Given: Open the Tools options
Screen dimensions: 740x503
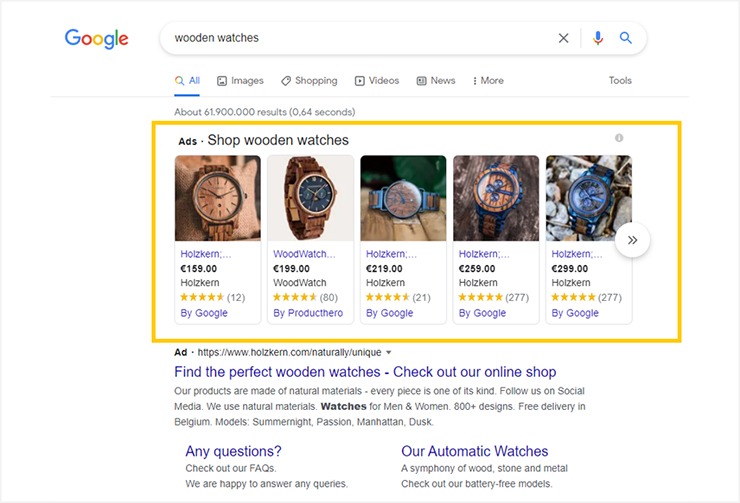Looking at the screenshot, I should tap(620, 81).
